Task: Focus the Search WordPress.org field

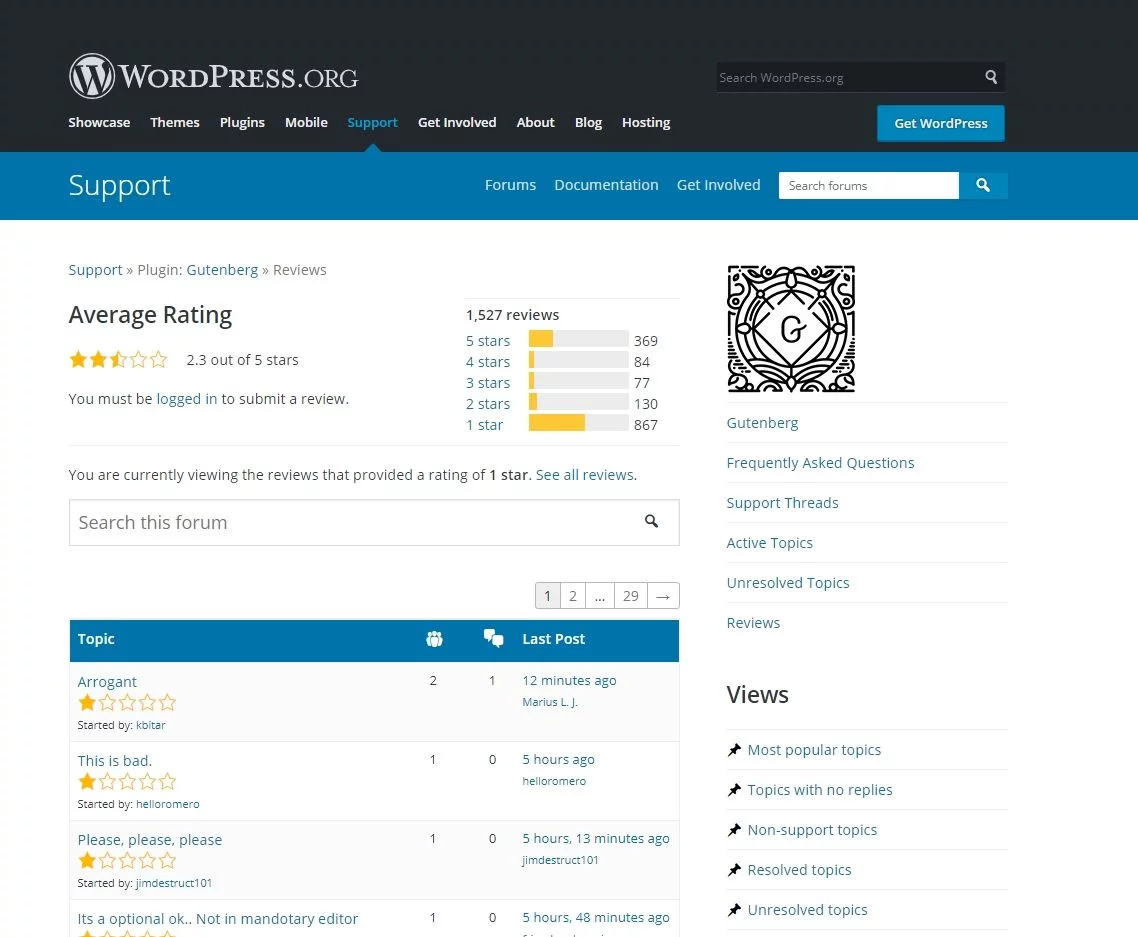Action: tap(849, 77)
